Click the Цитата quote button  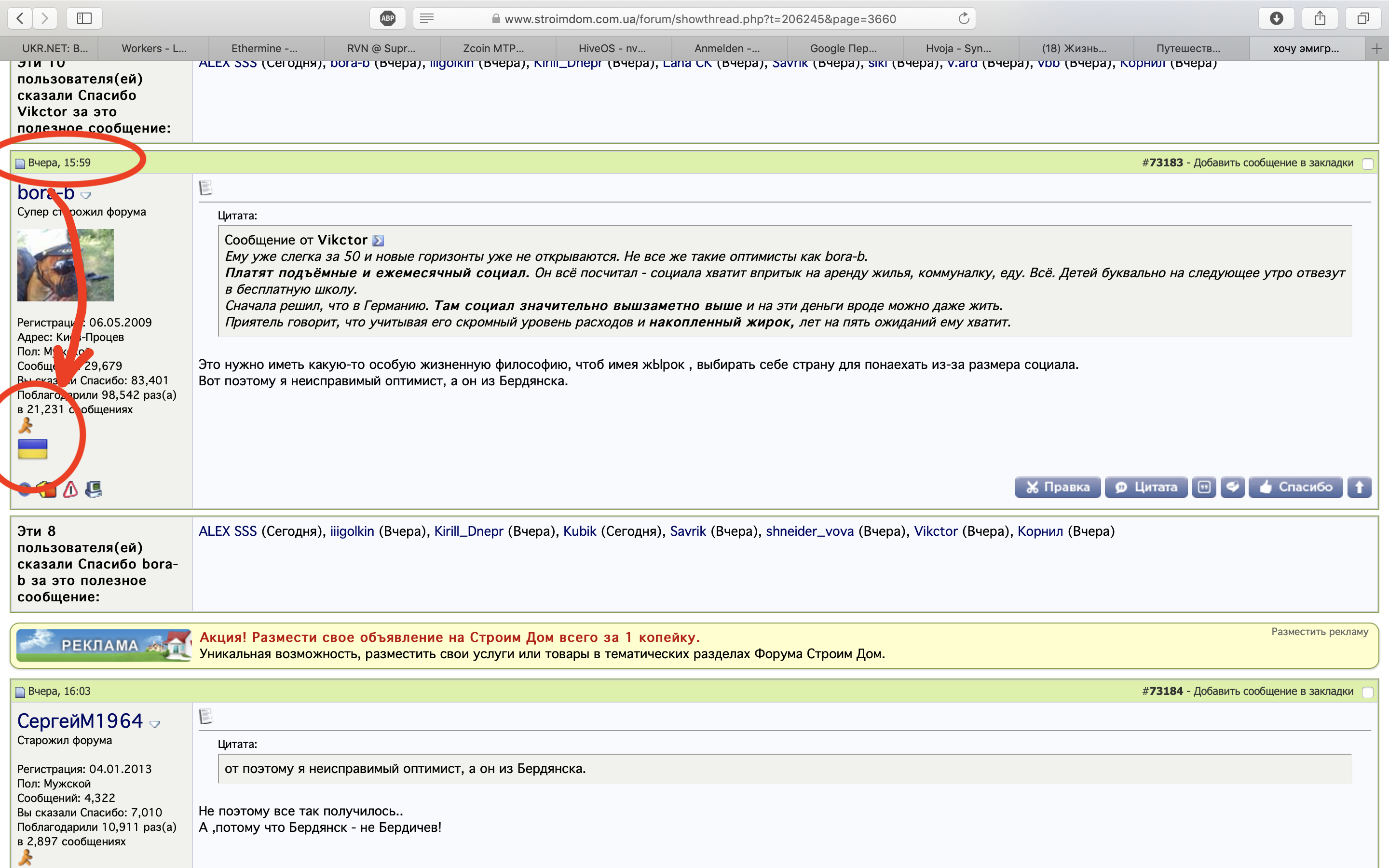pos(1145,488)
